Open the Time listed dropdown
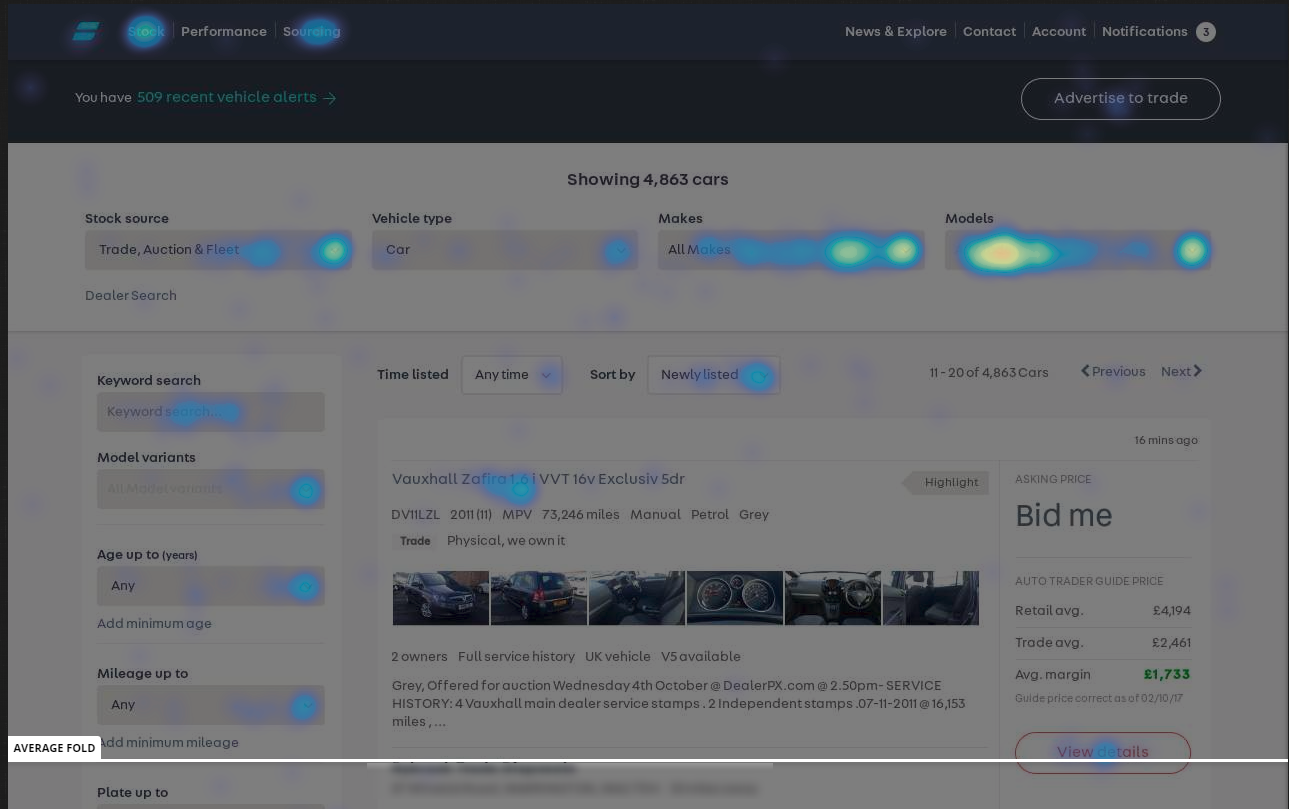The width and height of the screenshot is (1289, 809). (512, 374)
